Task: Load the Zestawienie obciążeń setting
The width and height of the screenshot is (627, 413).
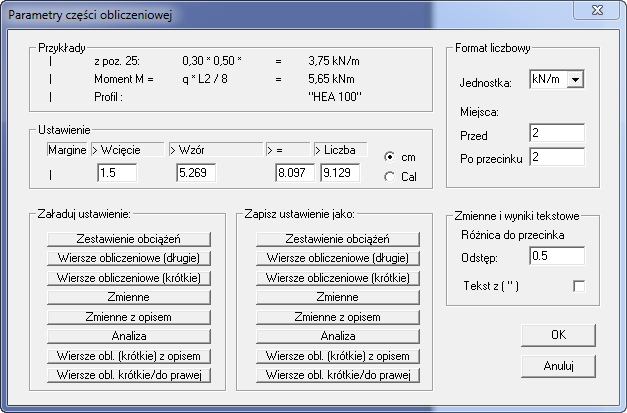Action: point(128,238)
